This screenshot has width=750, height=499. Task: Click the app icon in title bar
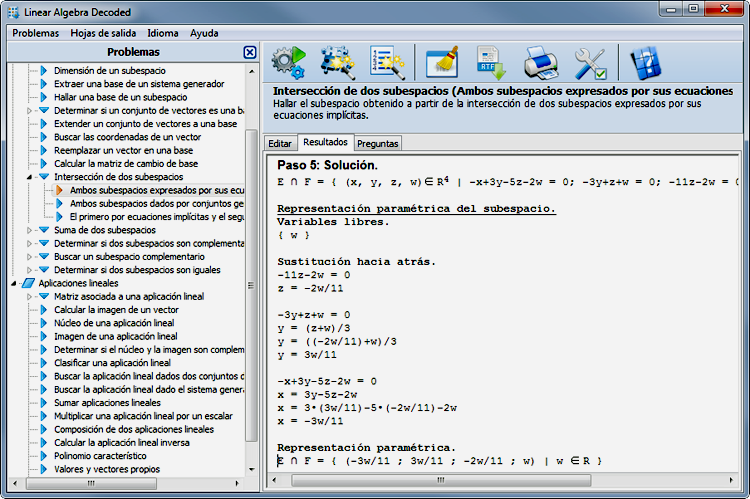point(13,12)
